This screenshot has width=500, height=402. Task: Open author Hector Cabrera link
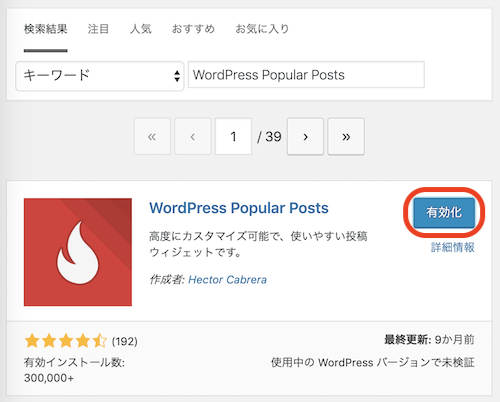click(x=228, y=280)
